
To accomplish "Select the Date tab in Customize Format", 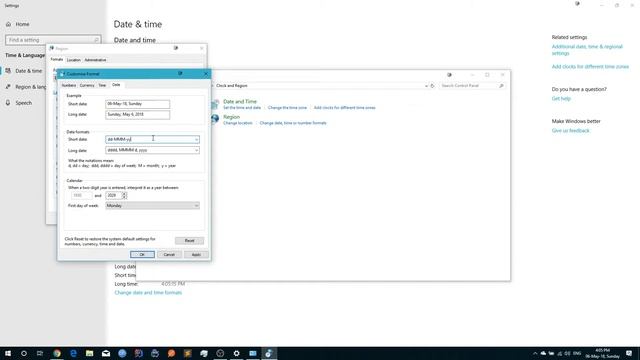I will [116, 85].
